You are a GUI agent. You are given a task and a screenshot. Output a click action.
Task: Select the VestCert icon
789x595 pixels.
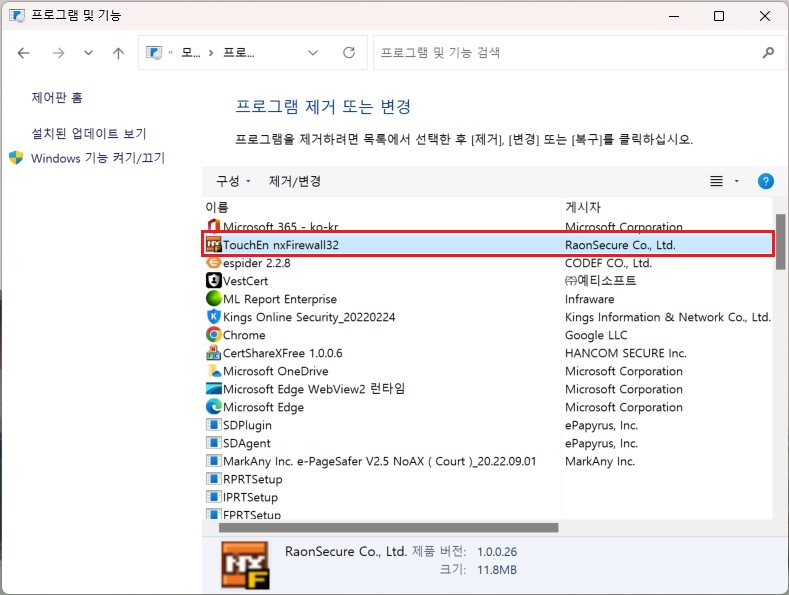[213, 281]
